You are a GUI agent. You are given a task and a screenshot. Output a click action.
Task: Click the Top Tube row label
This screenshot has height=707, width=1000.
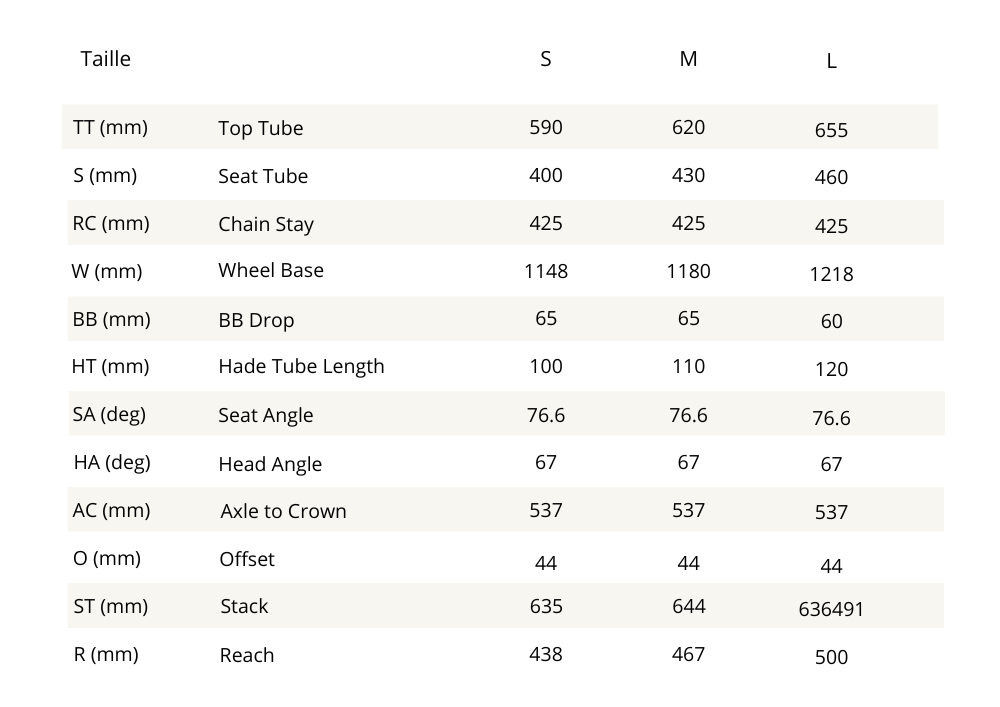(x=260, y=128)
